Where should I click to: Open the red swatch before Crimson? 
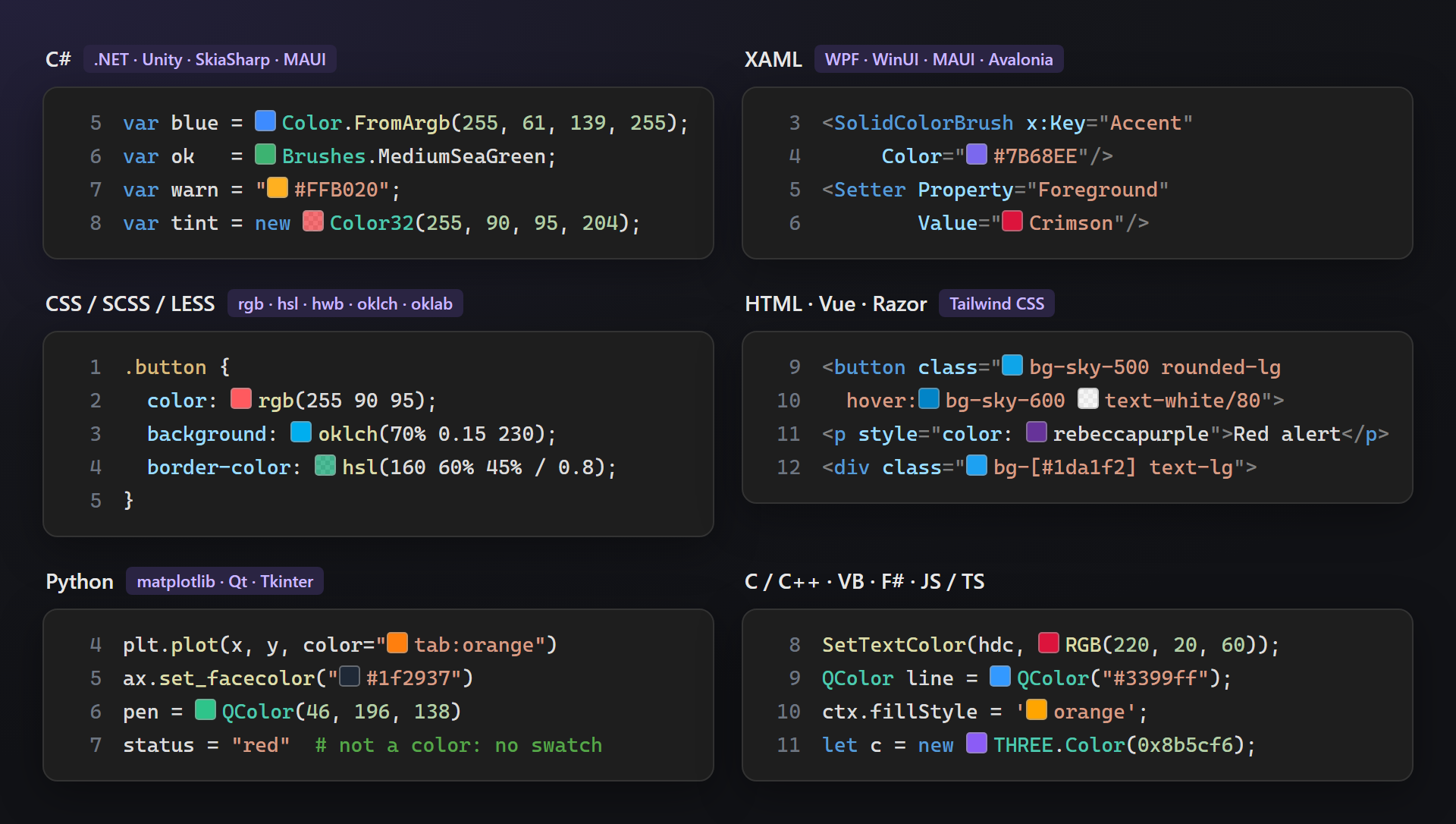point(1012,222)
